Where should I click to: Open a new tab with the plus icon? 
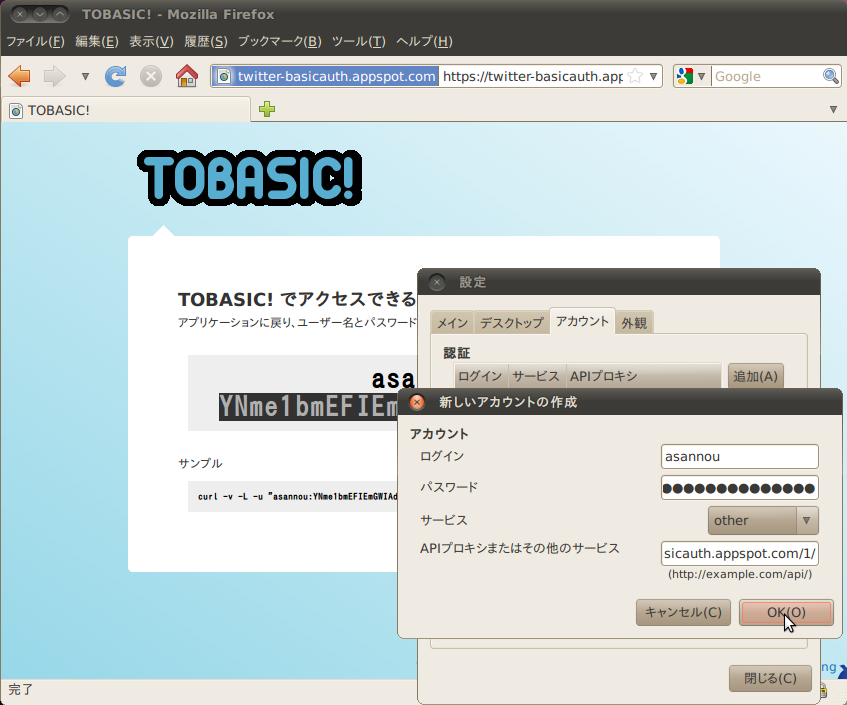click(x=267, y=109)
